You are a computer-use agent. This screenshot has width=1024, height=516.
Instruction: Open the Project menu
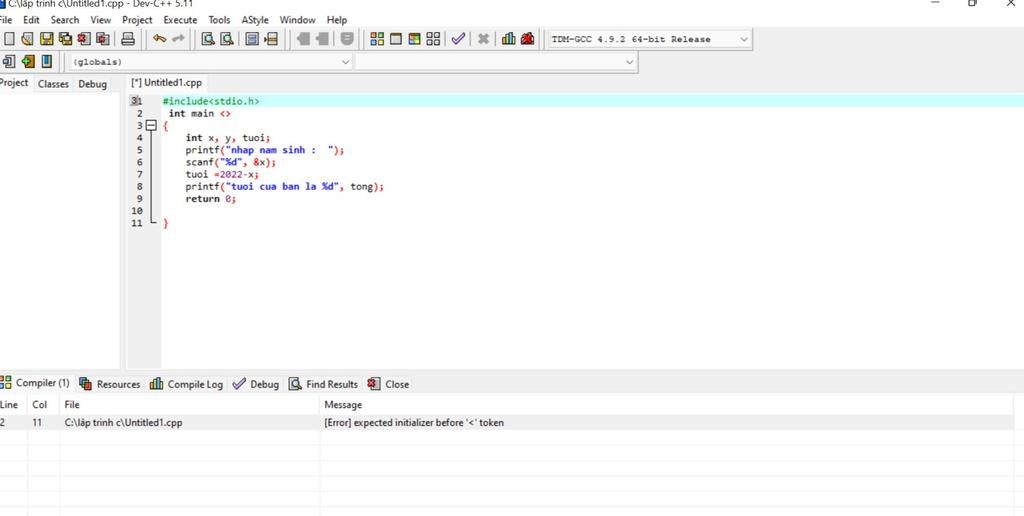(137, 20)
